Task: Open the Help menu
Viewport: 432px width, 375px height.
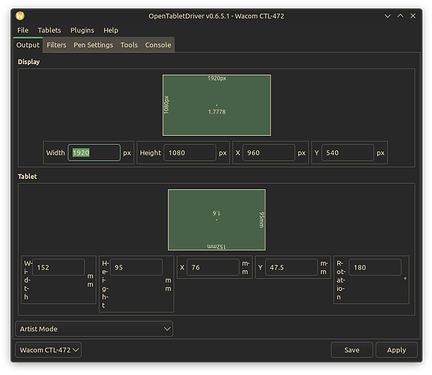Action: coord(111,30)
